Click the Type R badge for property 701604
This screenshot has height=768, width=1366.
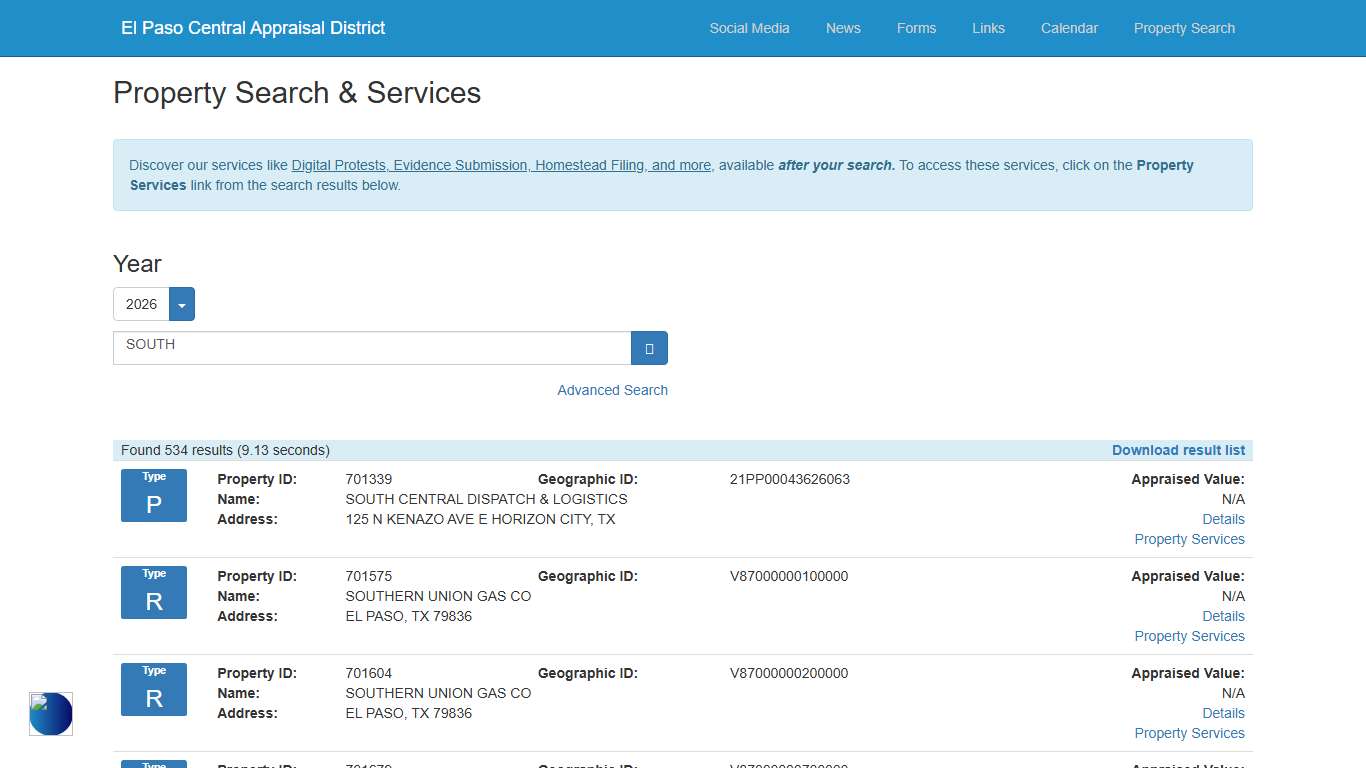(154, 690)
